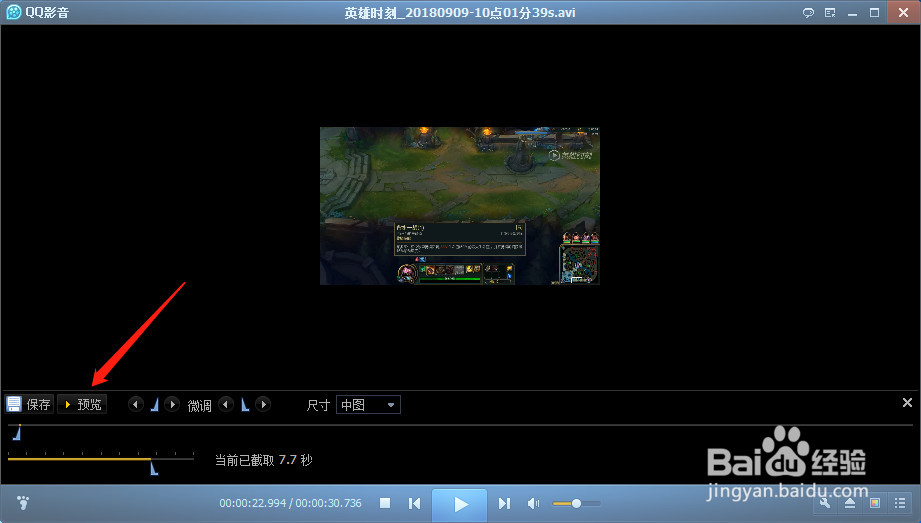Nudge start marker left with first arrow

click(136, 404)
